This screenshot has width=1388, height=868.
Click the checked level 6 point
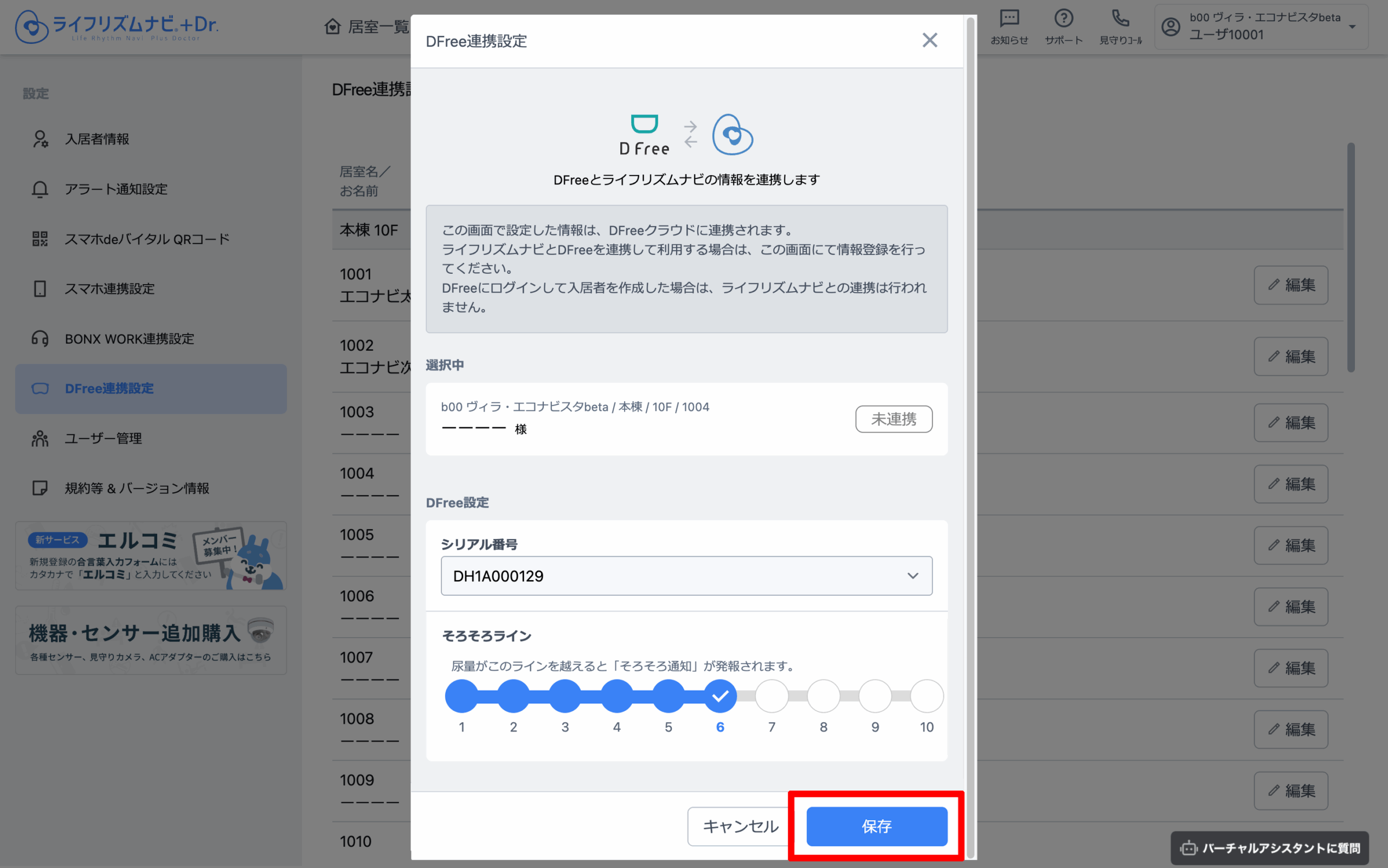[x=720, y=696]
